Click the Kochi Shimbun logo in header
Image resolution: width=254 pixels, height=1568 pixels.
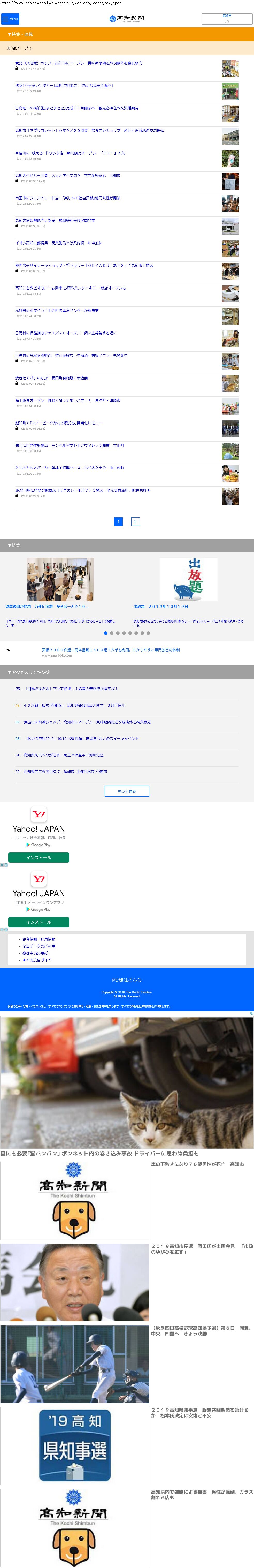[127, 19]
